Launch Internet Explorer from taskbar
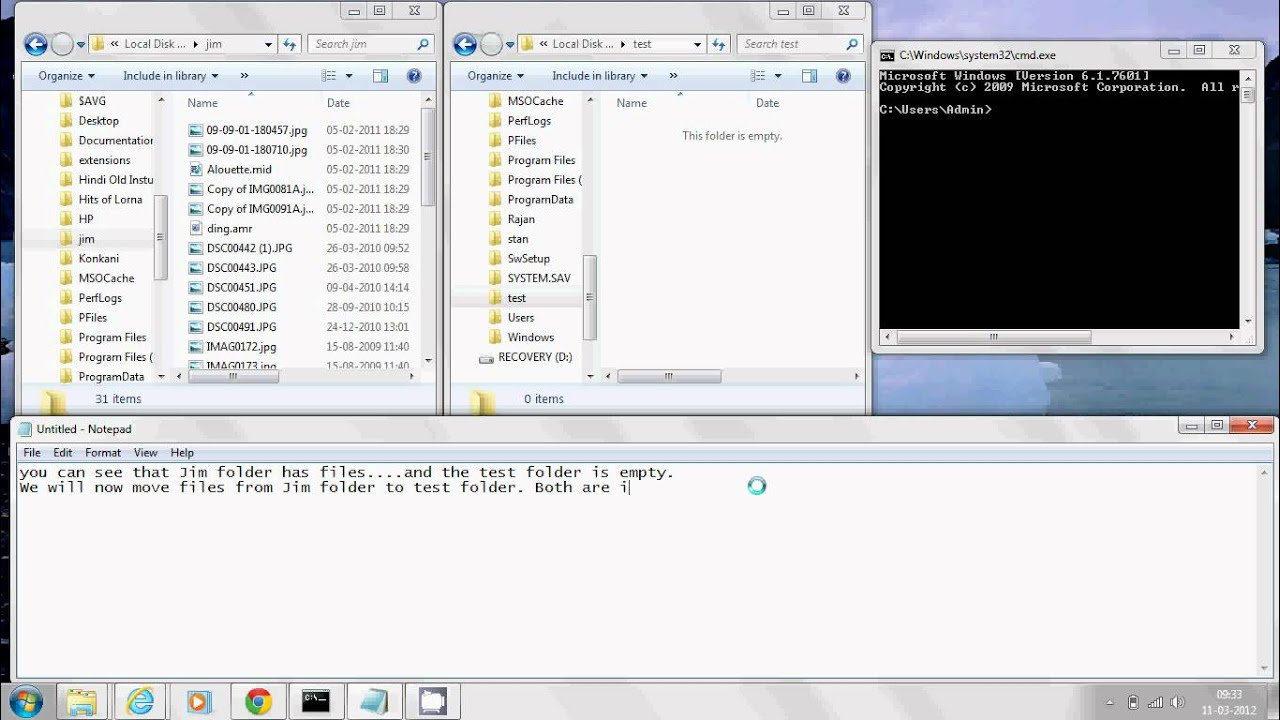1280x720 pixels. coord(139,701)
